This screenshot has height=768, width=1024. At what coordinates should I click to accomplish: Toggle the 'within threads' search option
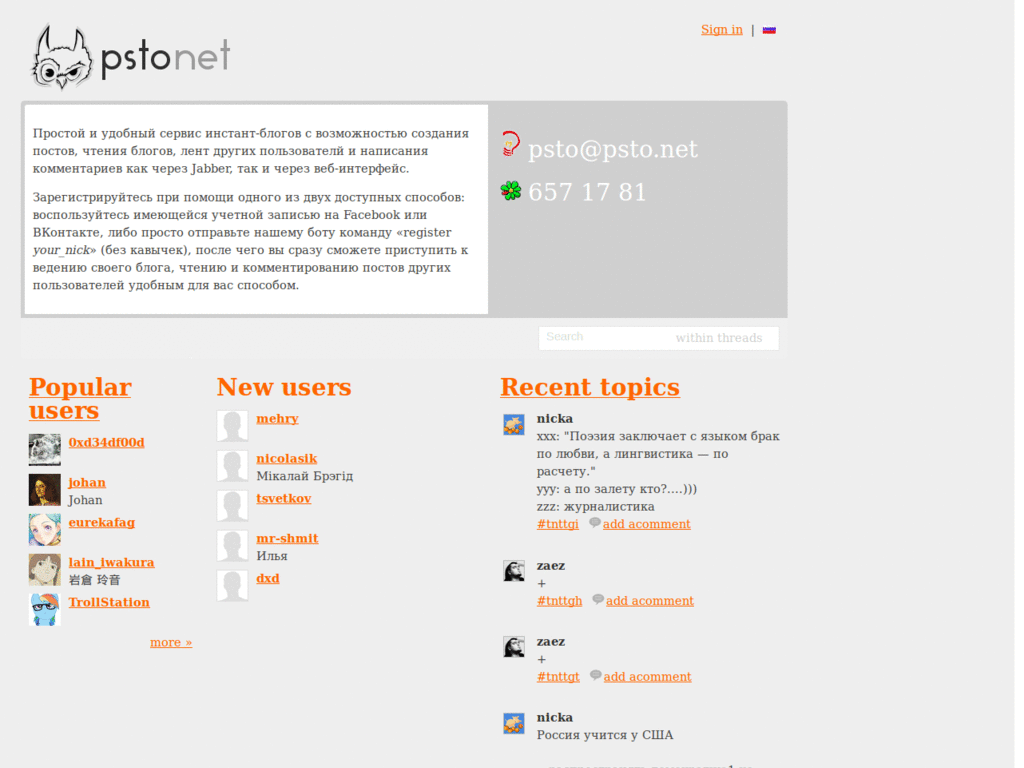click(719, 337)
